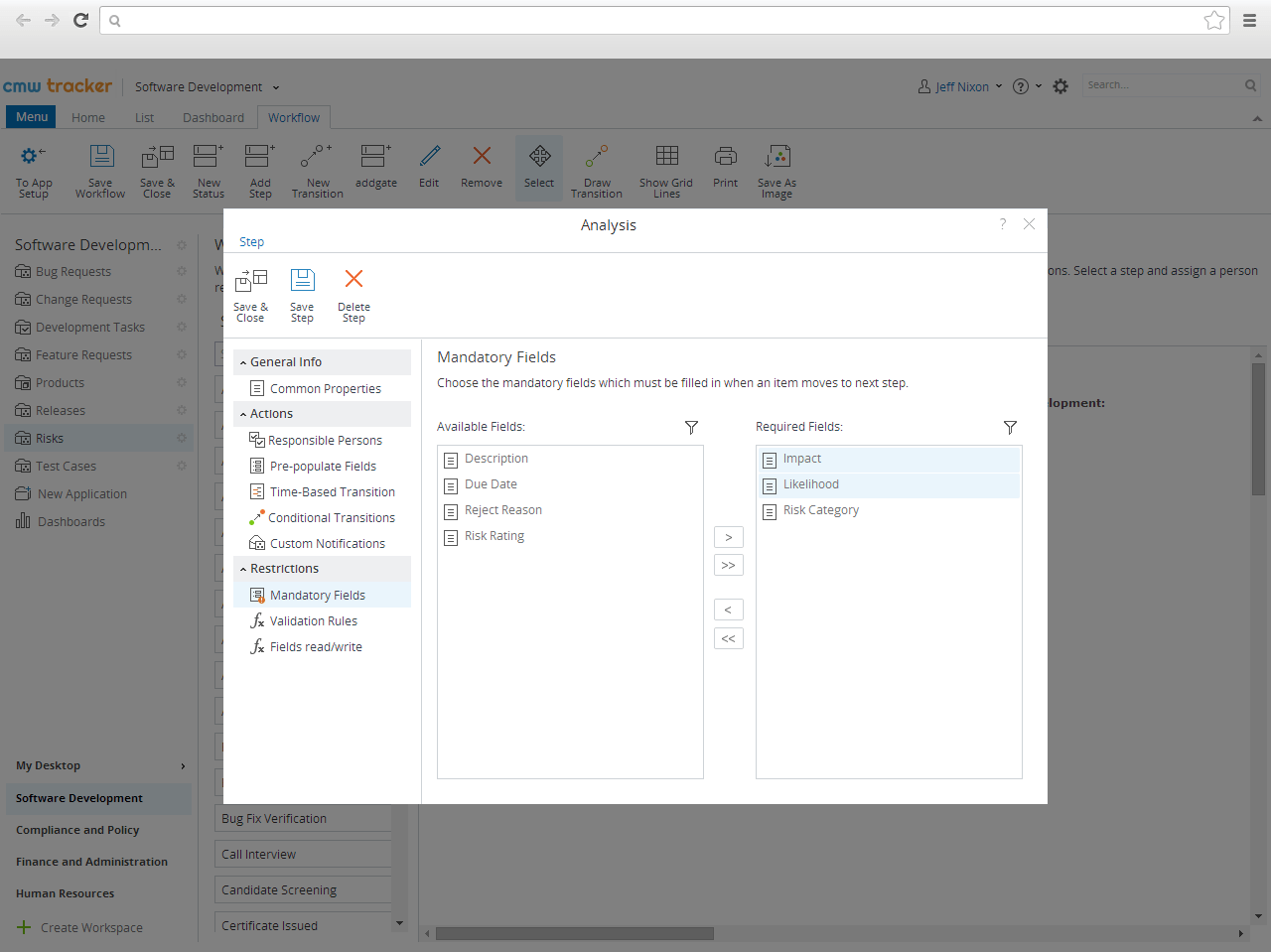The image size is (1271, 952).
Task: Open the Delete Step action in the dialog
Action: pyautogui.click(x=353, y=293)
